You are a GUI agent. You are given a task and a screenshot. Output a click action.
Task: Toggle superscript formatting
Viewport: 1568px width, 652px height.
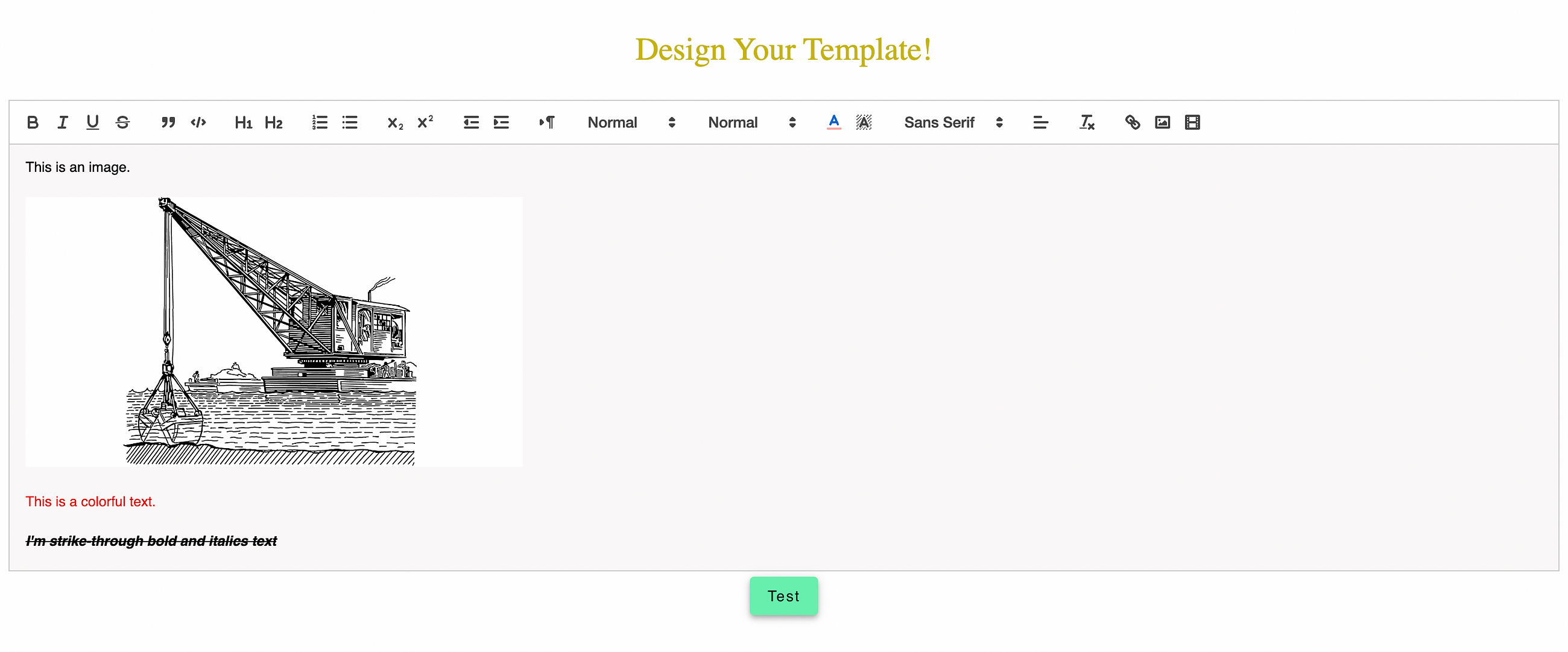coord(424,122)
